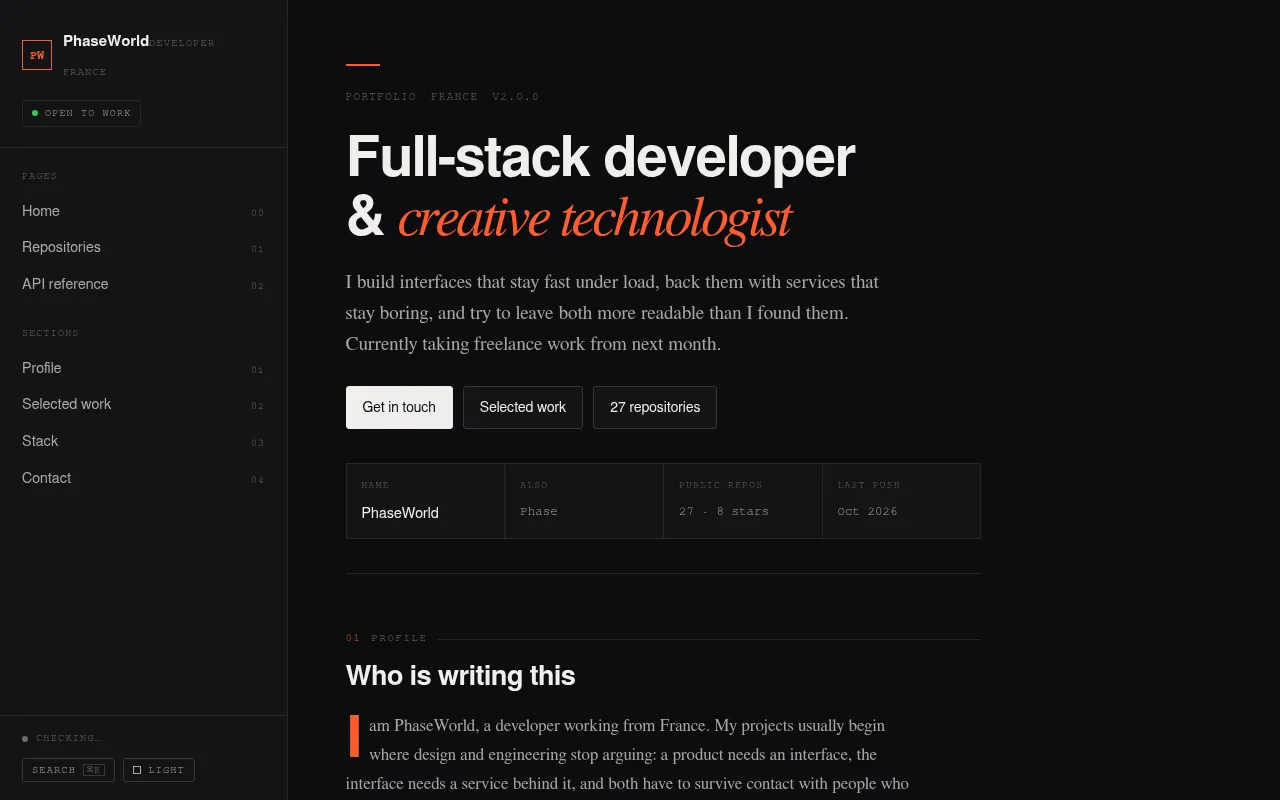Image resolution: width=1280 pixels, height=800 pixels.
Task: Click the 'creative technologist' italic text
Action: pos(595,219)
